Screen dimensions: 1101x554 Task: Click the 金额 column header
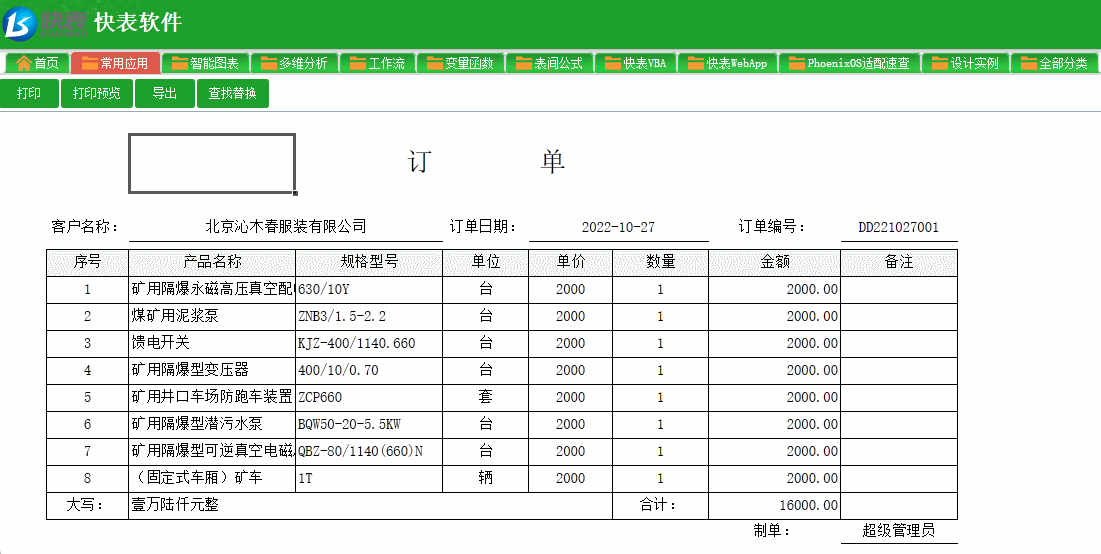point(775,262)
